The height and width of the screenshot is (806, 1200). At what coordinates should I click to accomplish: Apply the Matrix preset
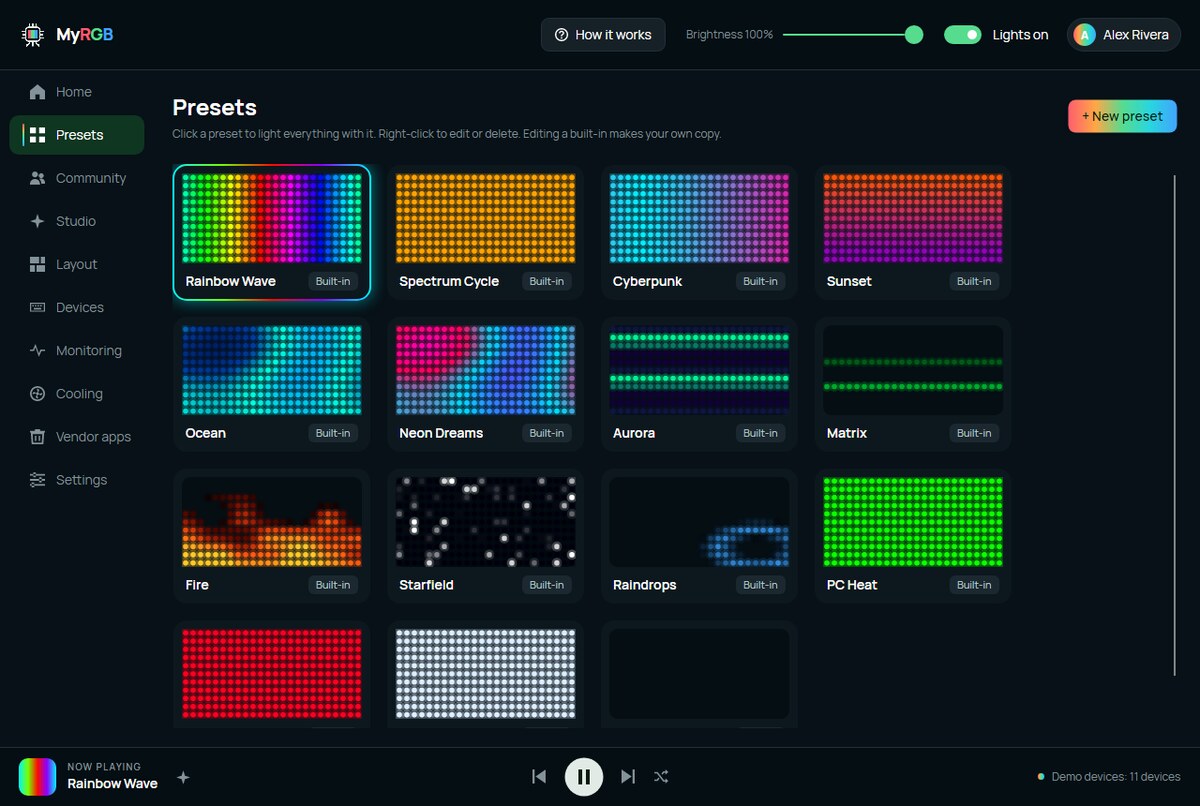coord(913,385)
